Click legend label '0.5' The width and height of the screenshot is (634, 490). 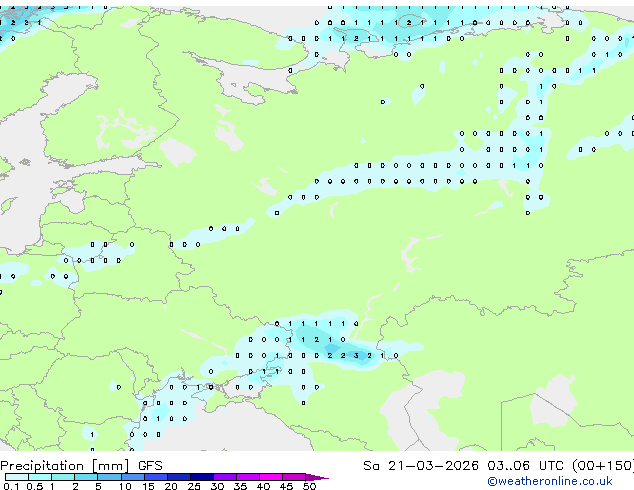tap(35, 486)
